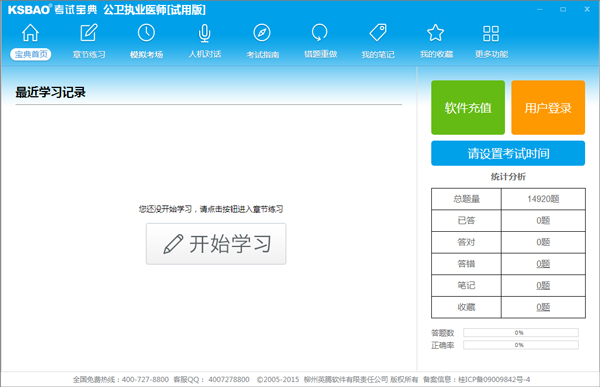Click the 开始学习 button
Screen dimensions: 600x387
[216, 244]
